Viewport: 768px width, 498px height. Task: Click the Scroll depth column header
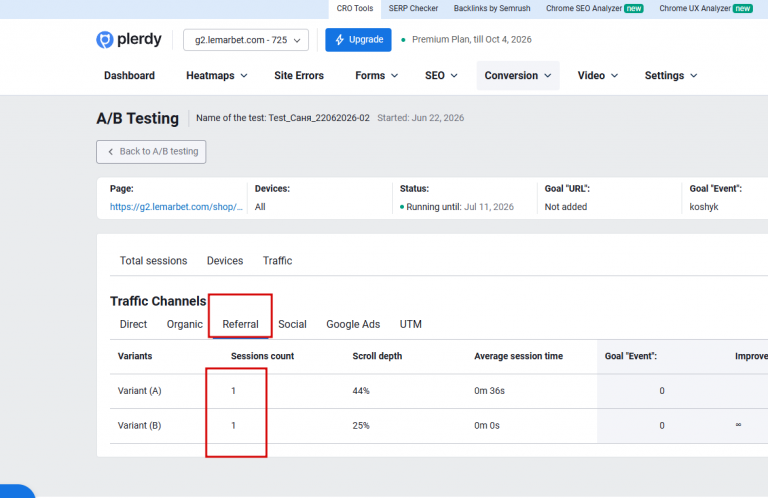pyautogui.click(x=377, y=356)
